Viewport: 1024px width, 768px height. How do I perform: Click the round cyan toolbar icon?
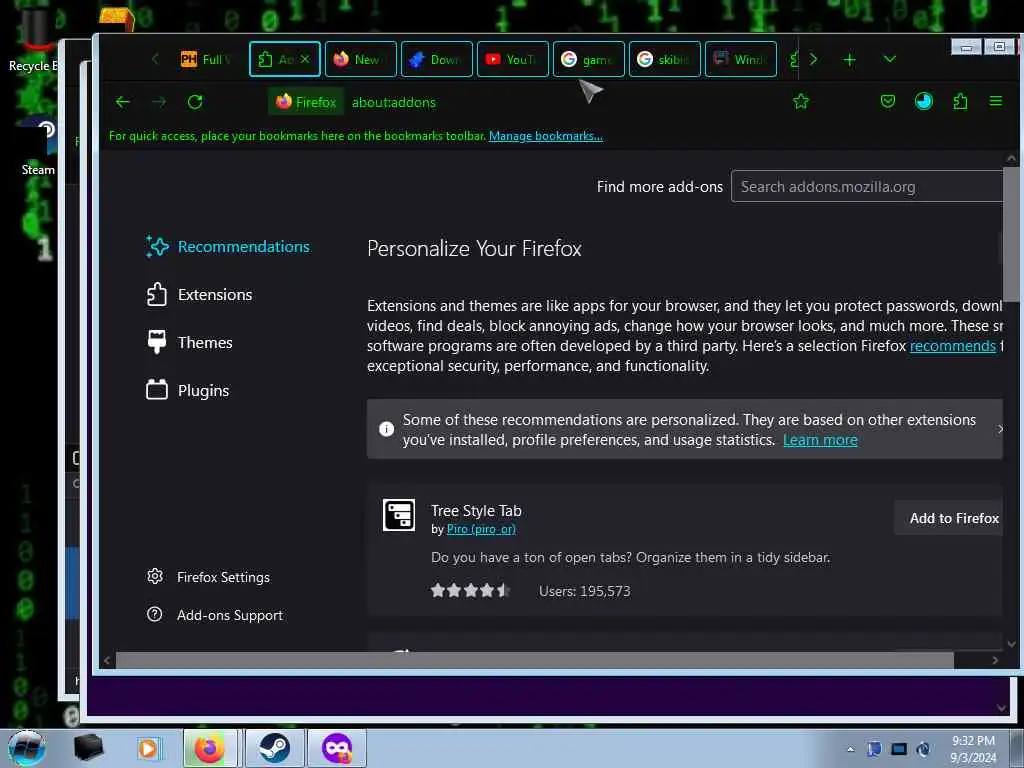(x=923, y=101)
